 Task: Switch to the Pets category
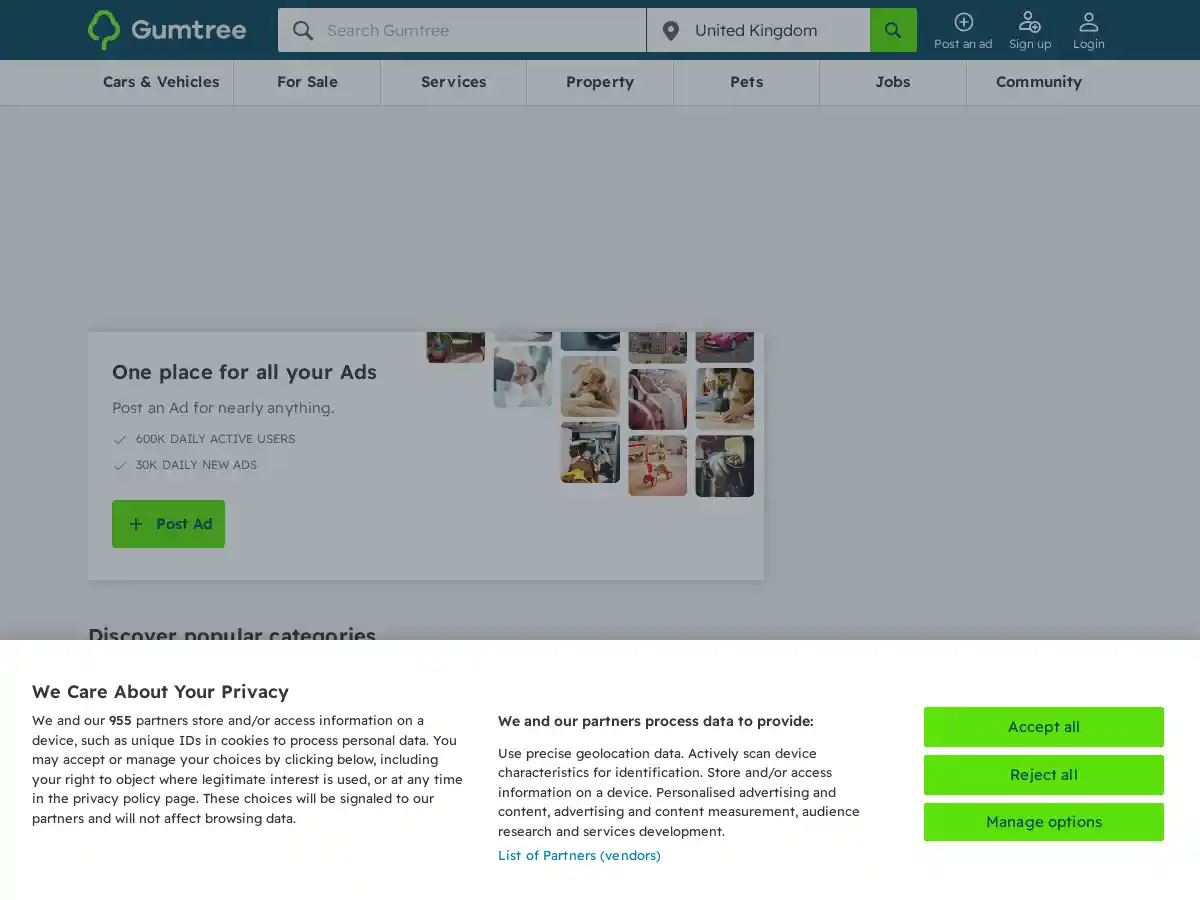[x=746, y=82]
